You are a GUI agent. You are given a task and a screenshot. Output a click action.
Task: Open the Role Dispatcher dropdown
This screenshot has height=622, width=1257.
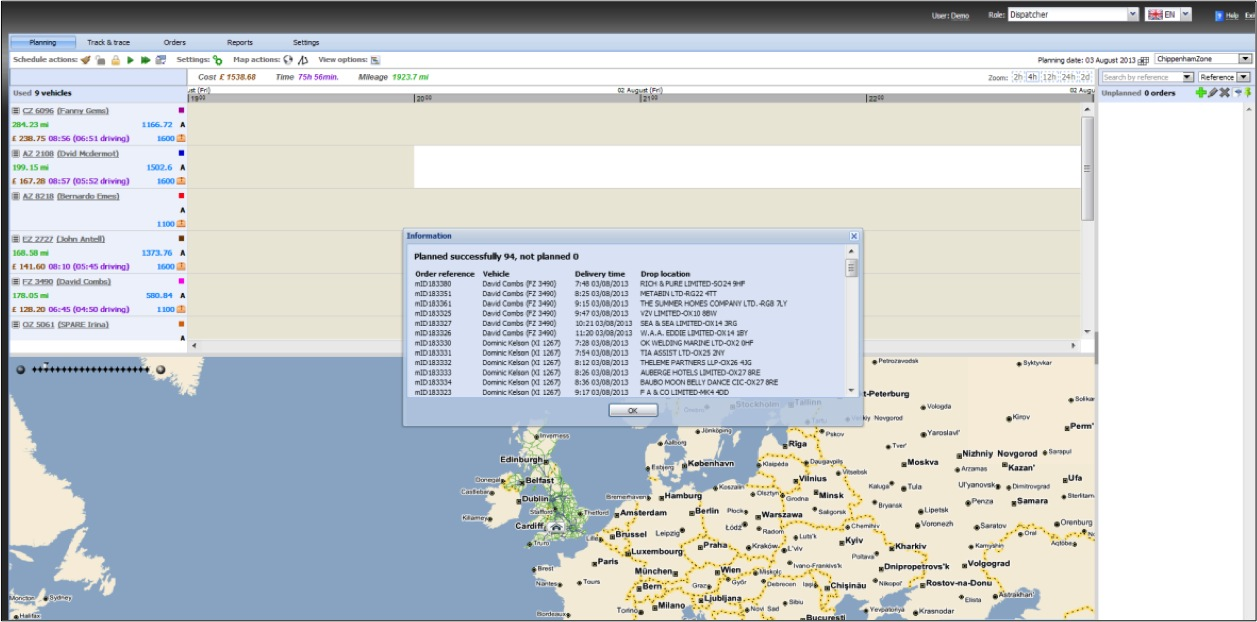[x=1133, y=15]
